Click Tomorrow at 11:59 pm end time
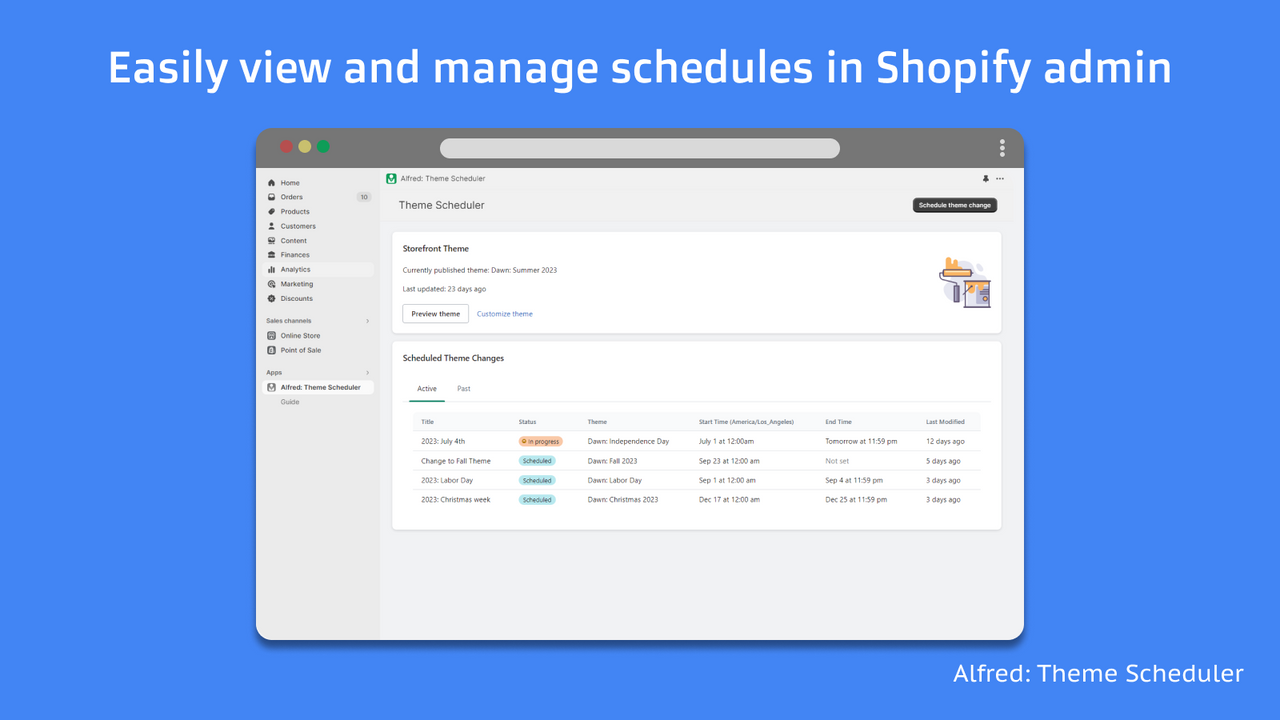The image size is (1280, 720). click(861, 441)
